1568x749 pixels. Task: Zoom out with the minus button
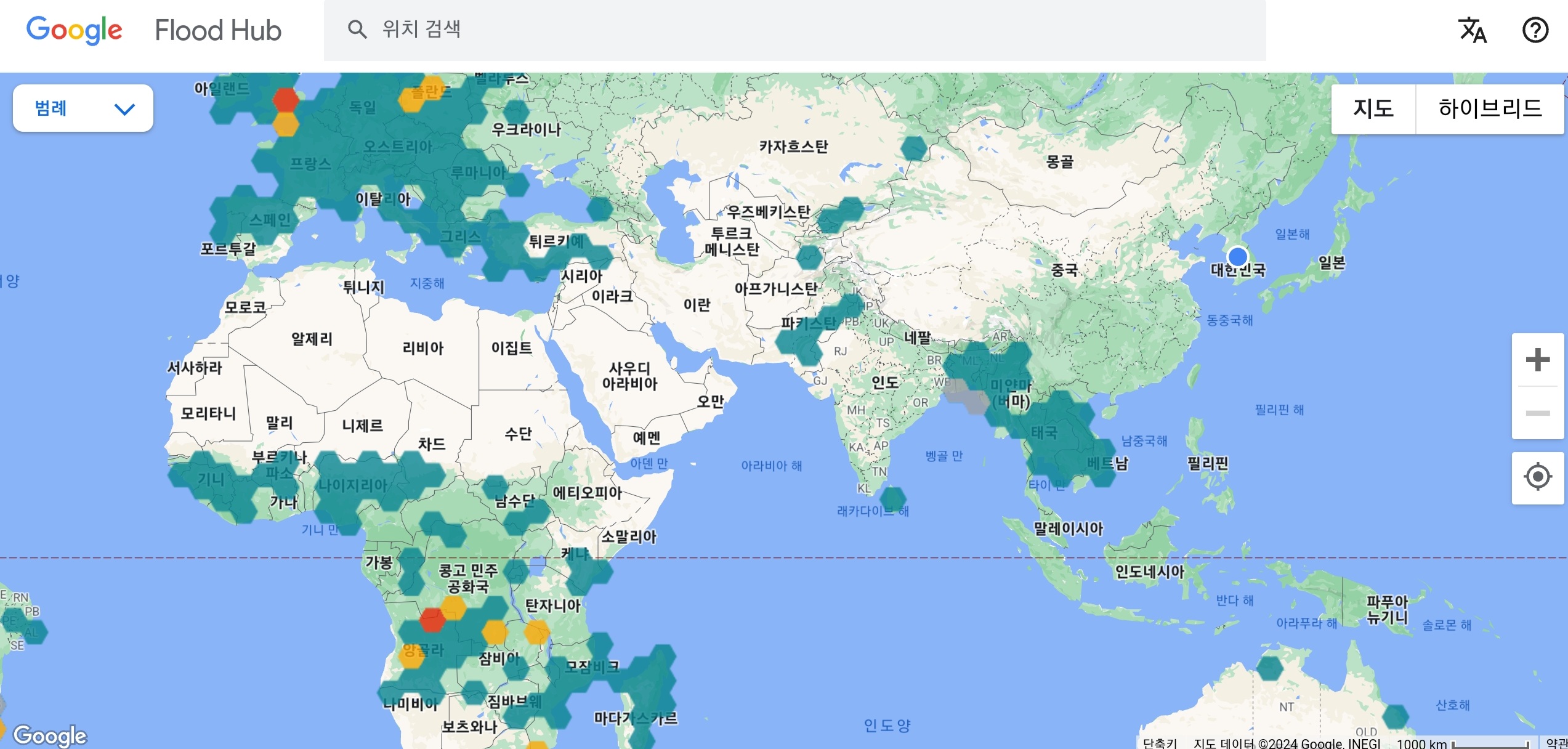pyautogui.click(x=1537, y=413)
